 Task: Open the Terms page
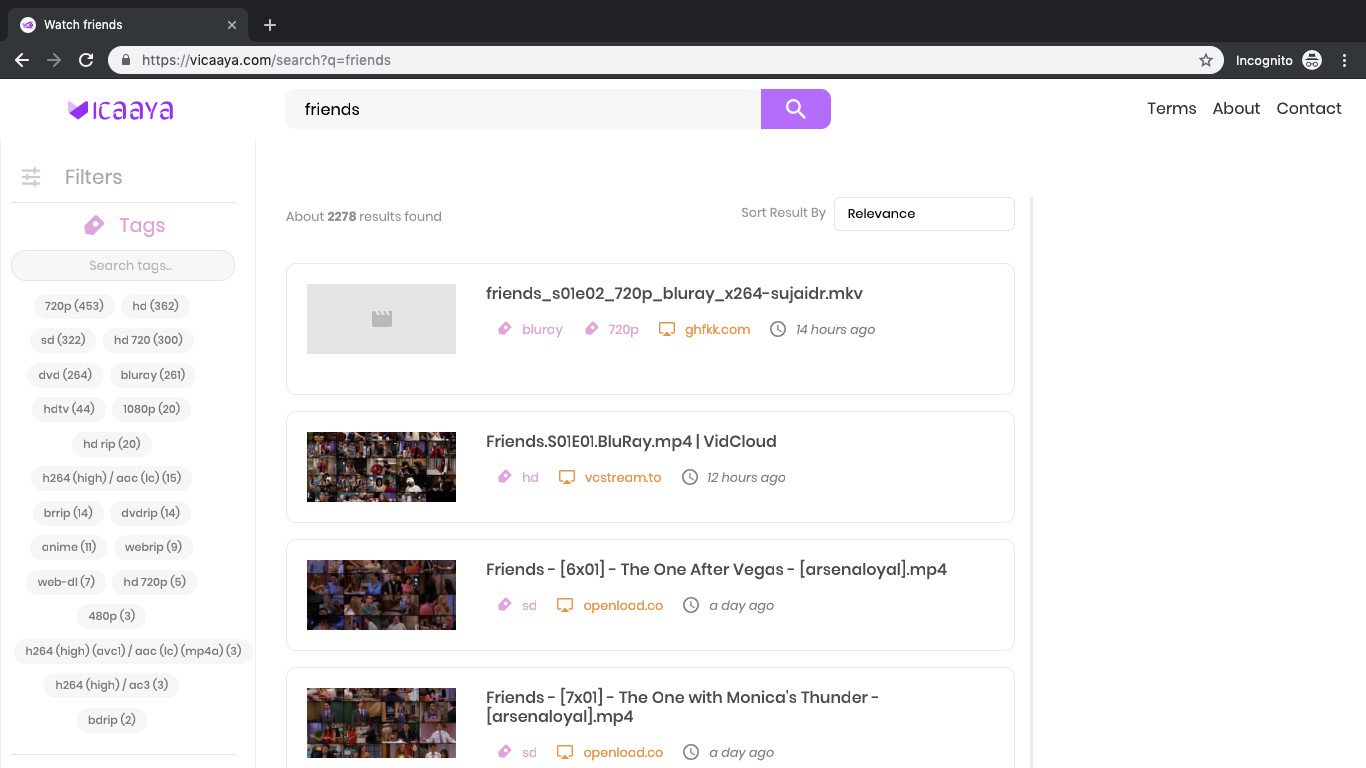click(x=1172, y=109)
